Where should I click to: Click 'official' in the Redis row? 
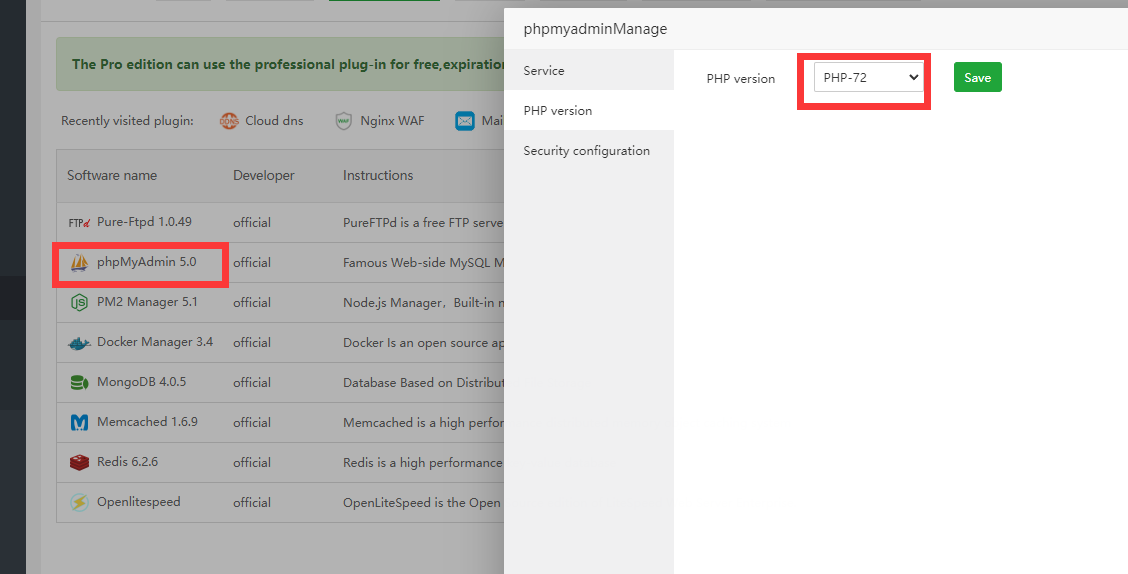click(252, 463)
